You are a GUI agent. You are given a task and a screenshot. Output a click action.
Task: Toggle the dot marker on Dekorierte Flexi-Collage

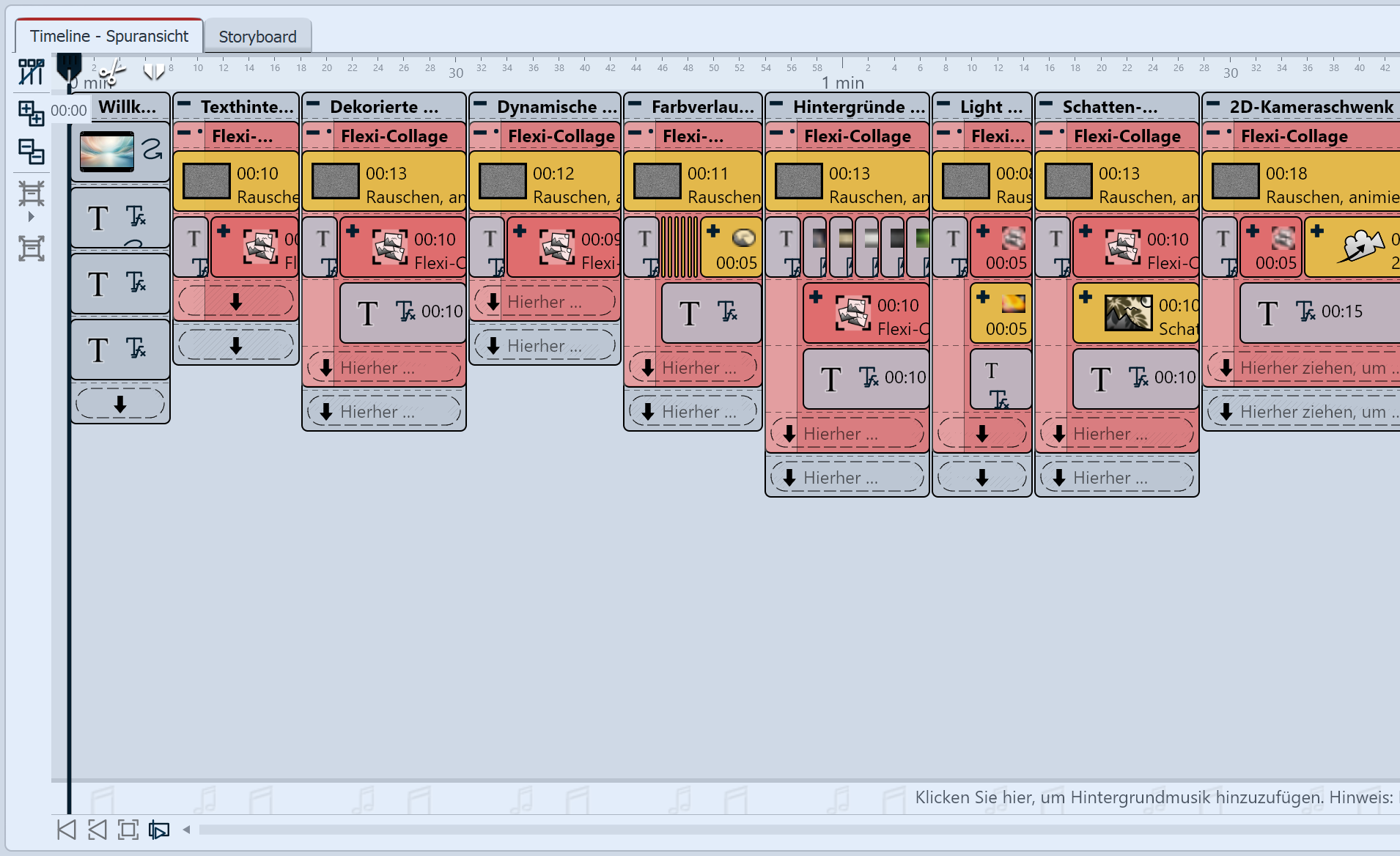[329, 133]
